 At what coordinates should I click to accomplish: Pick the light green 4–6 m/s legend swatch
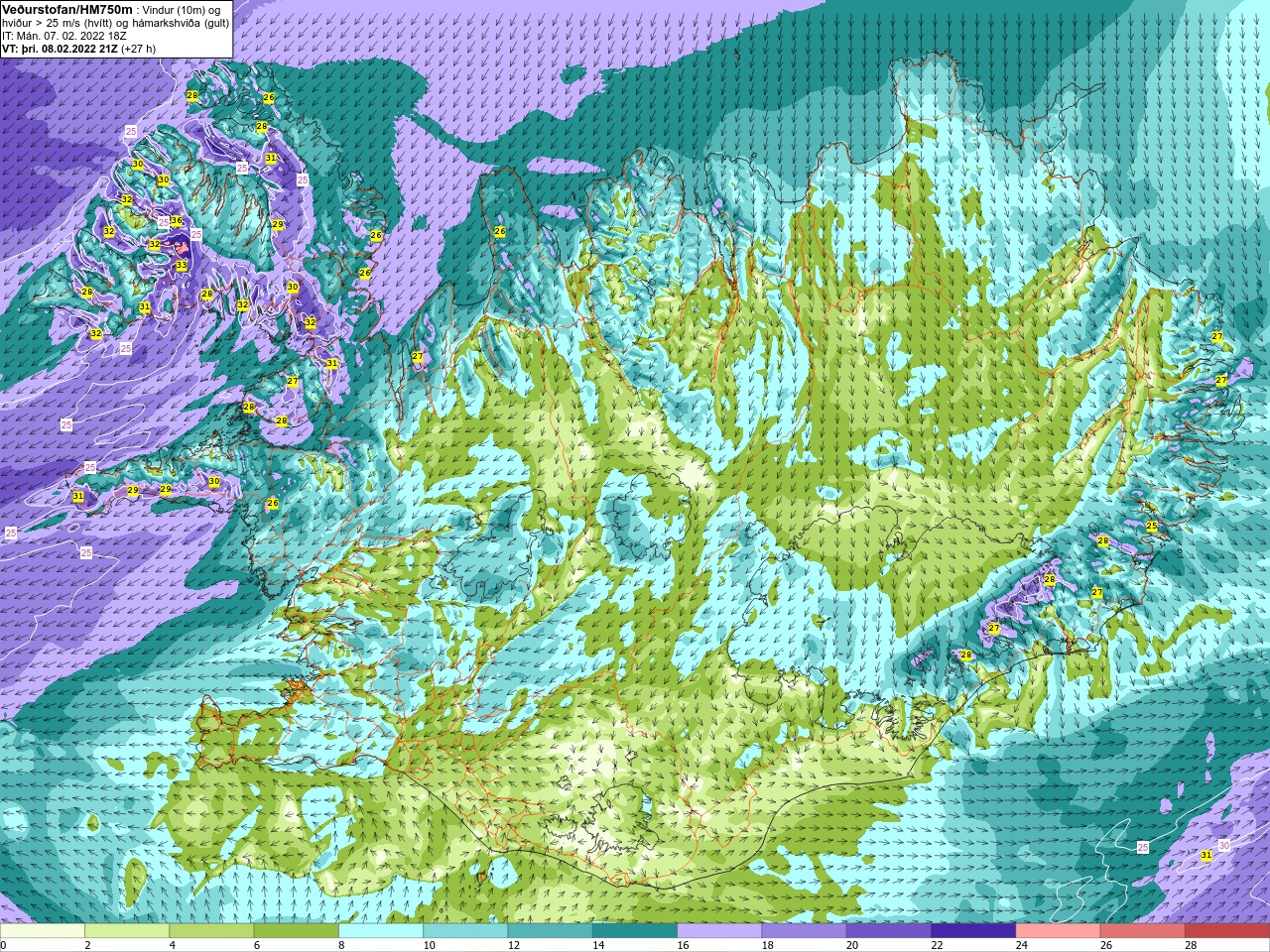click(211, 931)
